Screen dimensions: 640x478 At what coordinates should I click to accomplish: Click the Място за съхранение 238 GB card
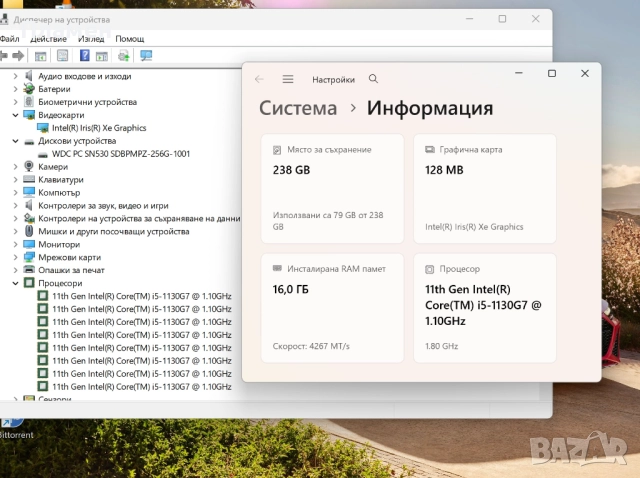[x=332, y=188]
